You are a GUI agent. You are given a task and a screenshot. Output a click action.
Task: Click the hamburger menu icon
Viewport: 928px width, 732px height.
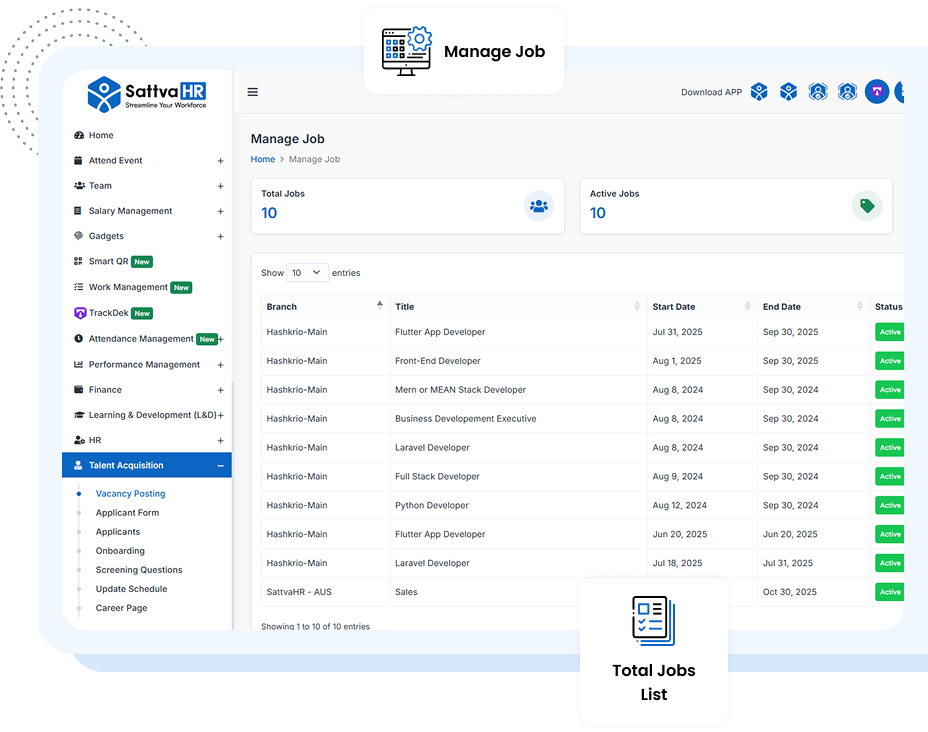click(x=253, y=92)
